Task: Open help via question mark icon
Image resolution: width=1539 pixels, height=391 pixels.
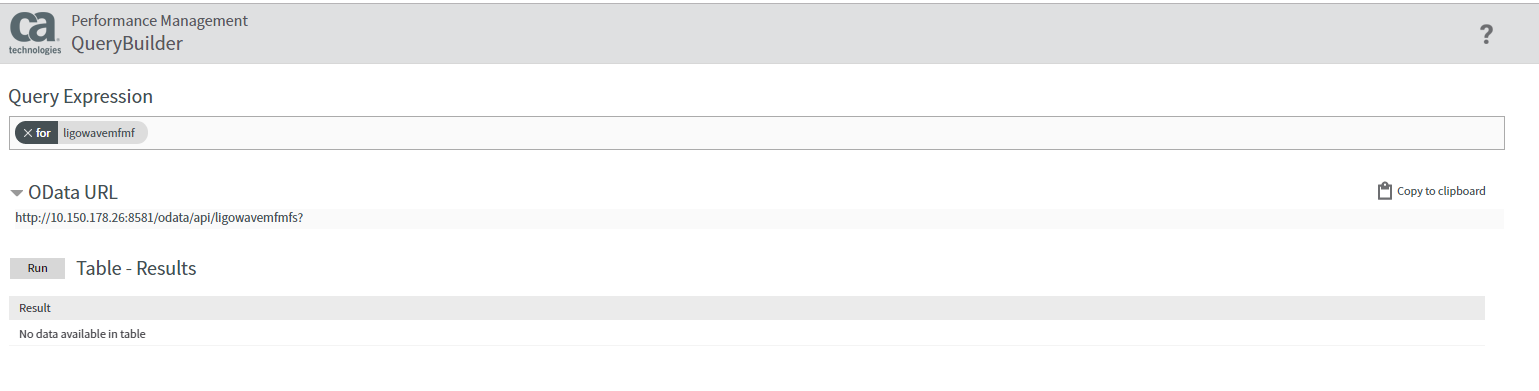Action: tap(1486, 35)
